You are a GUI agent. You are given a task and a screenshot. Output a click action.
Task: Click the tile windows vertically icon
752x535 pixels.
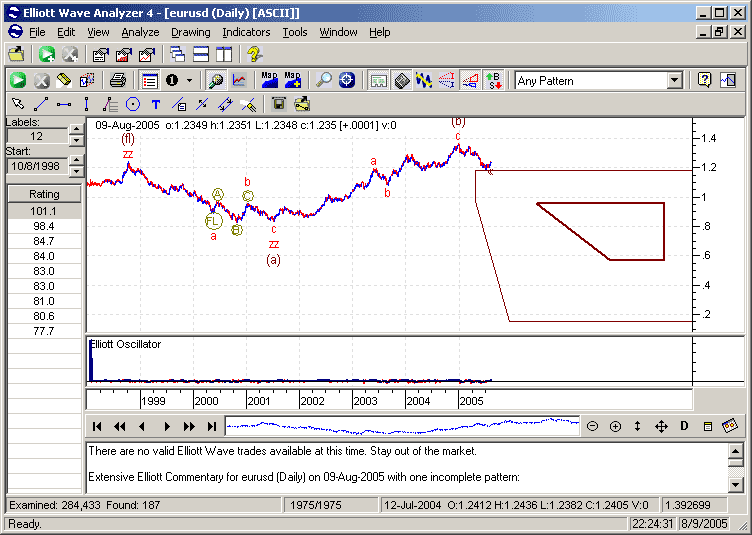pyautogui.click(x=224, y=54)
